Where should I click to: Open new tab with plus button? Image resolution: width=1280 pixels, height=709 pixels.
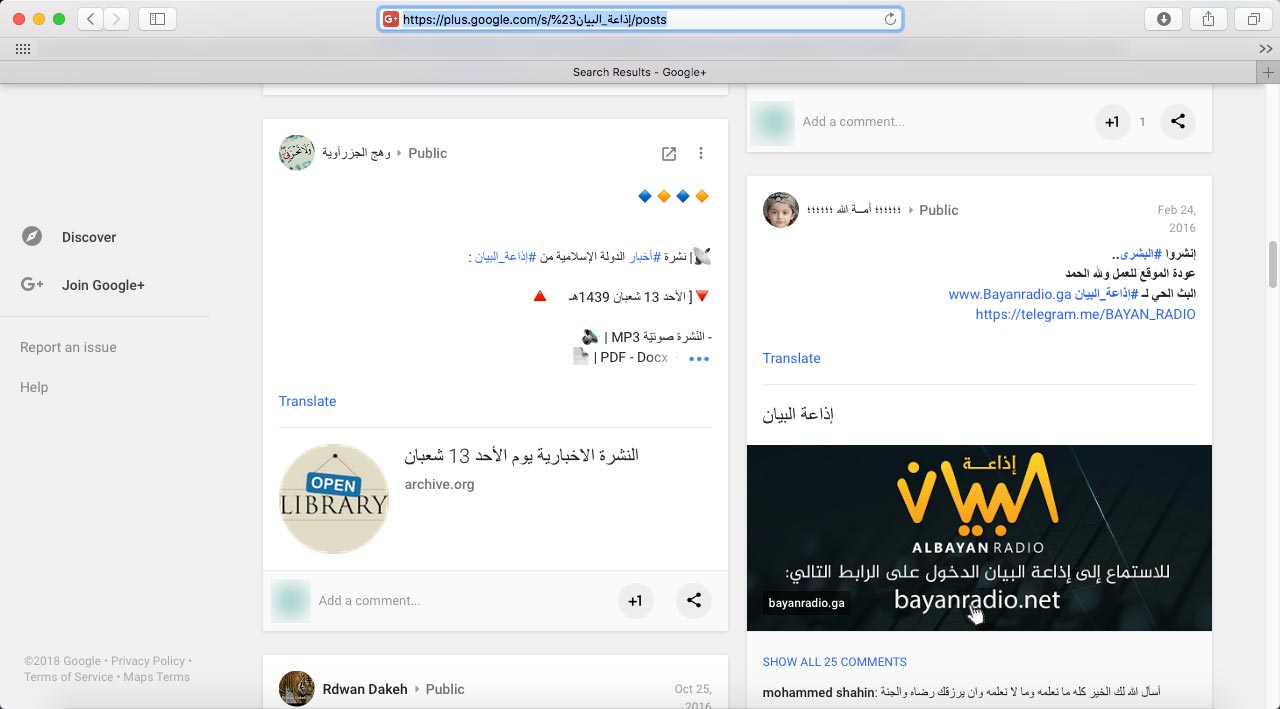1268,72
